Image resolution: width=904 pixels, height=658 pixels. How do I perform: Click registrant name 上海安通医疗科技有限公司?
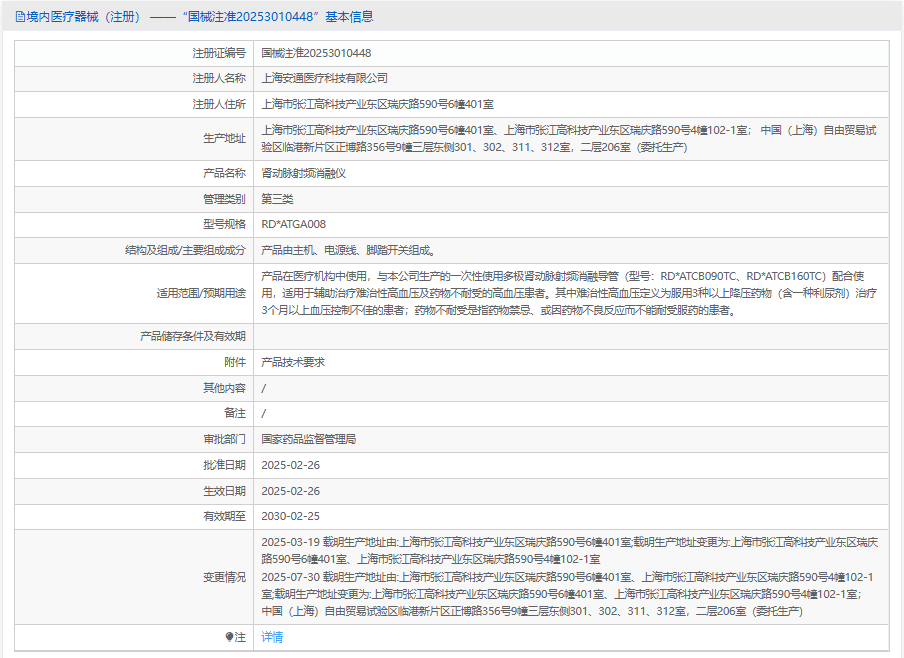coord(324,78)
